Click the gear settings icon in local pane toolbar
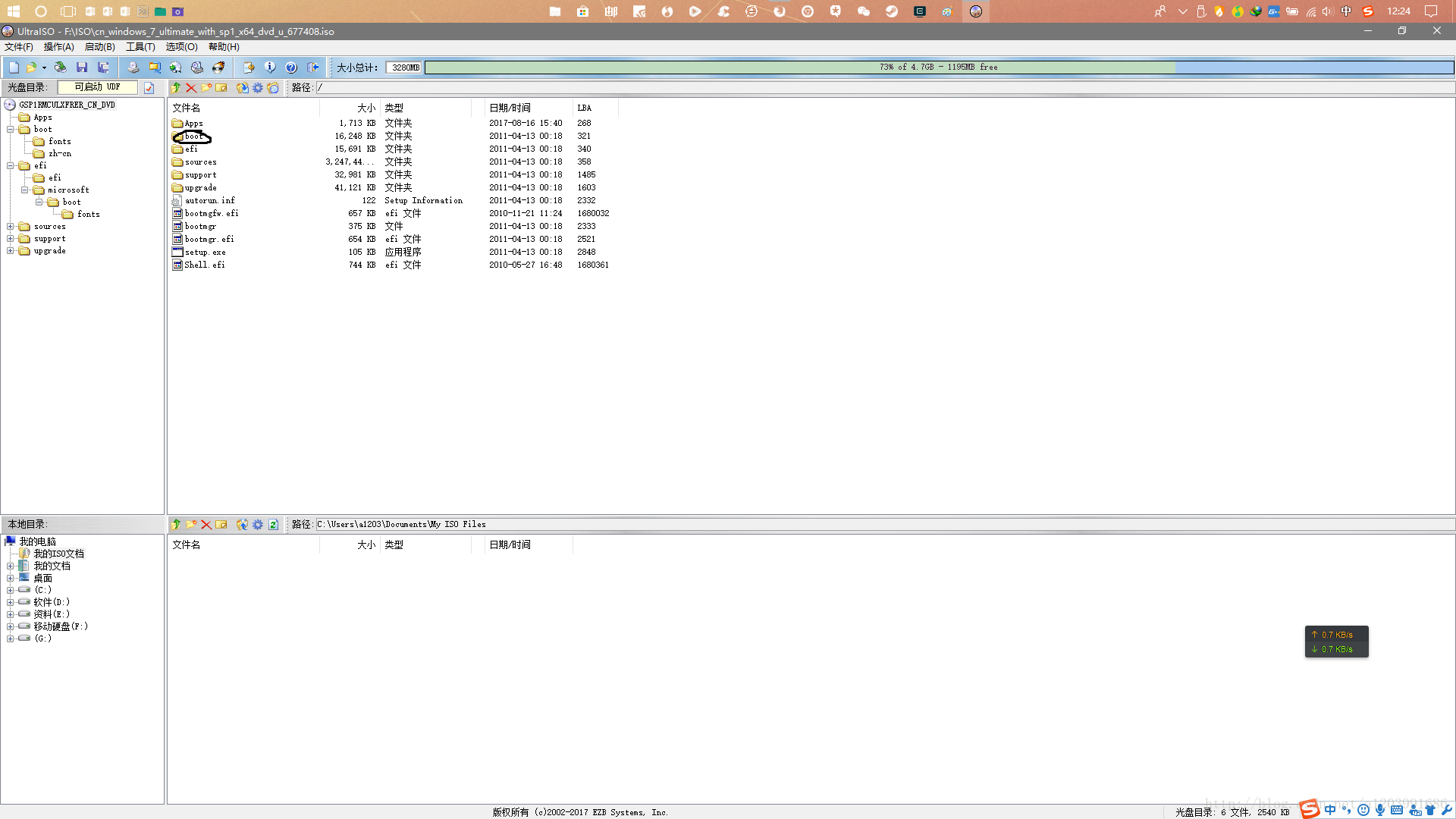1456x819 pixels. point(258,525)
